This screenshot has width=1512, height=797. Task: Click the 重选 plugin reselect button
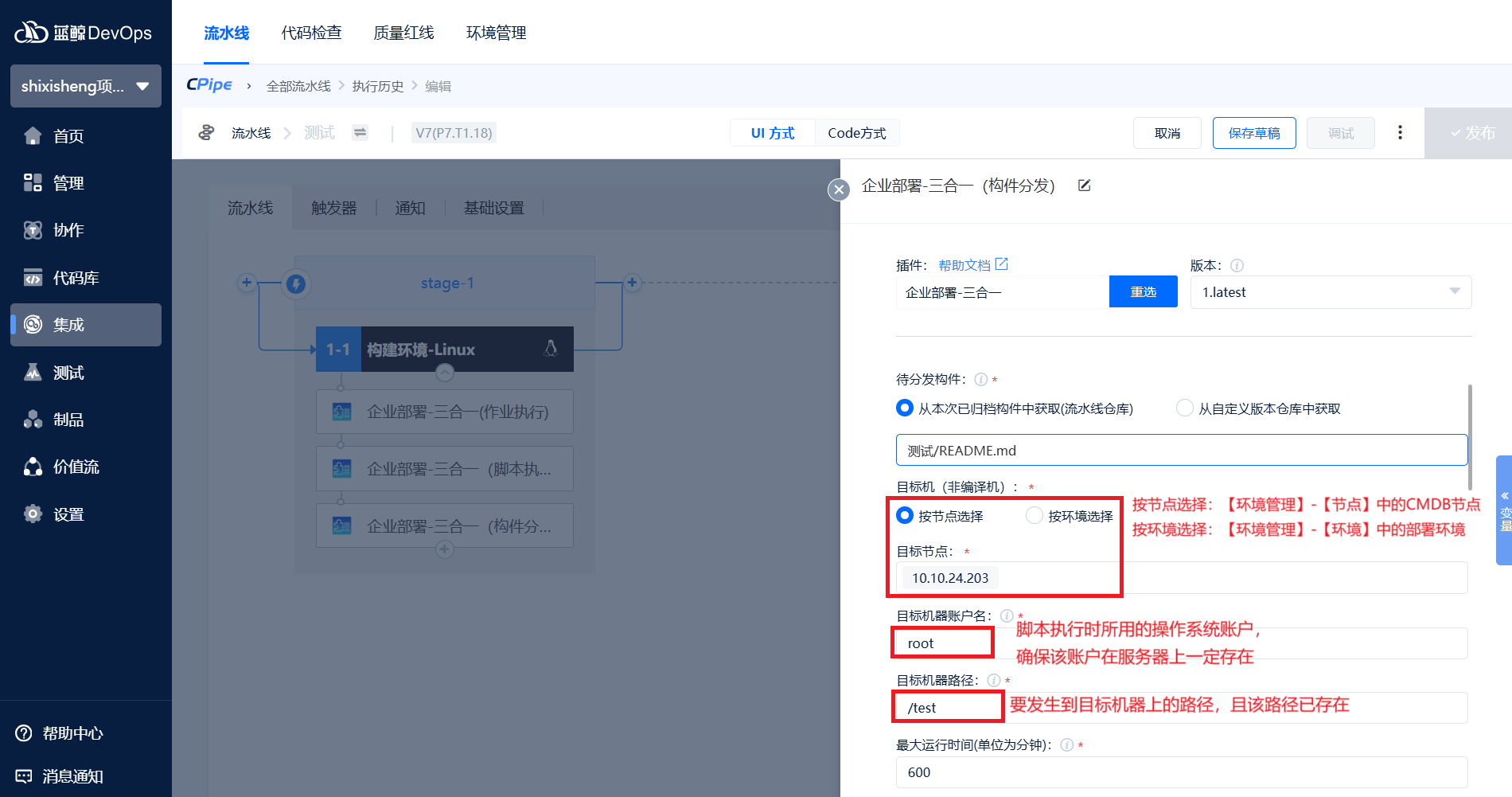(x=1143, y=292)
